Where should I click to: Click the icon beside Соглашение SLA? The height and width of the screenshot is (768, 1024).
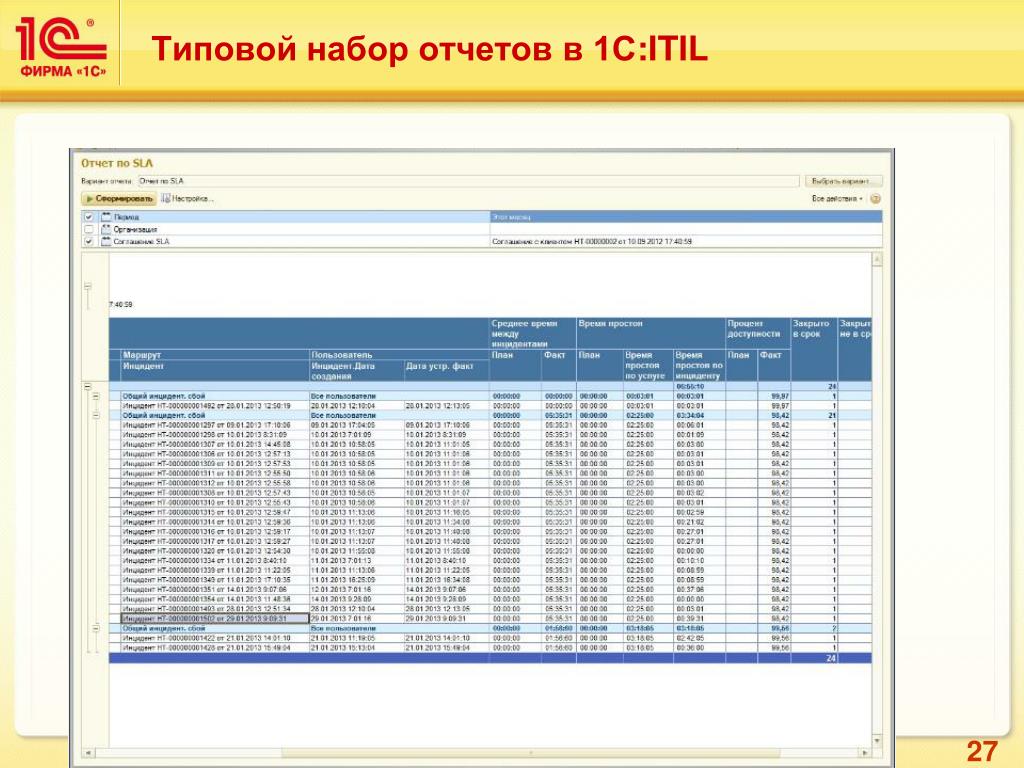tap(106, 242)
